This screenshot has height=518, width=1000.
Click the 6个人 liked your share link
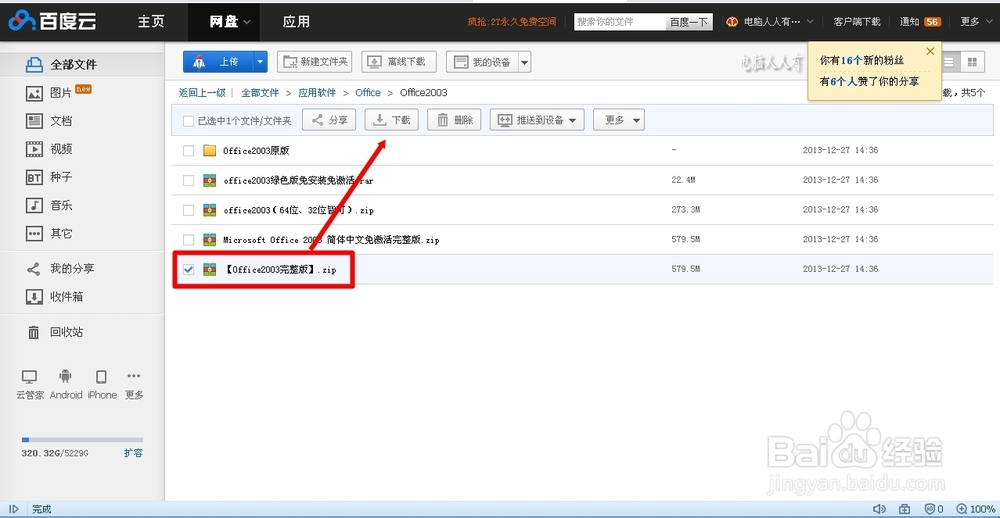coord(842,81)
